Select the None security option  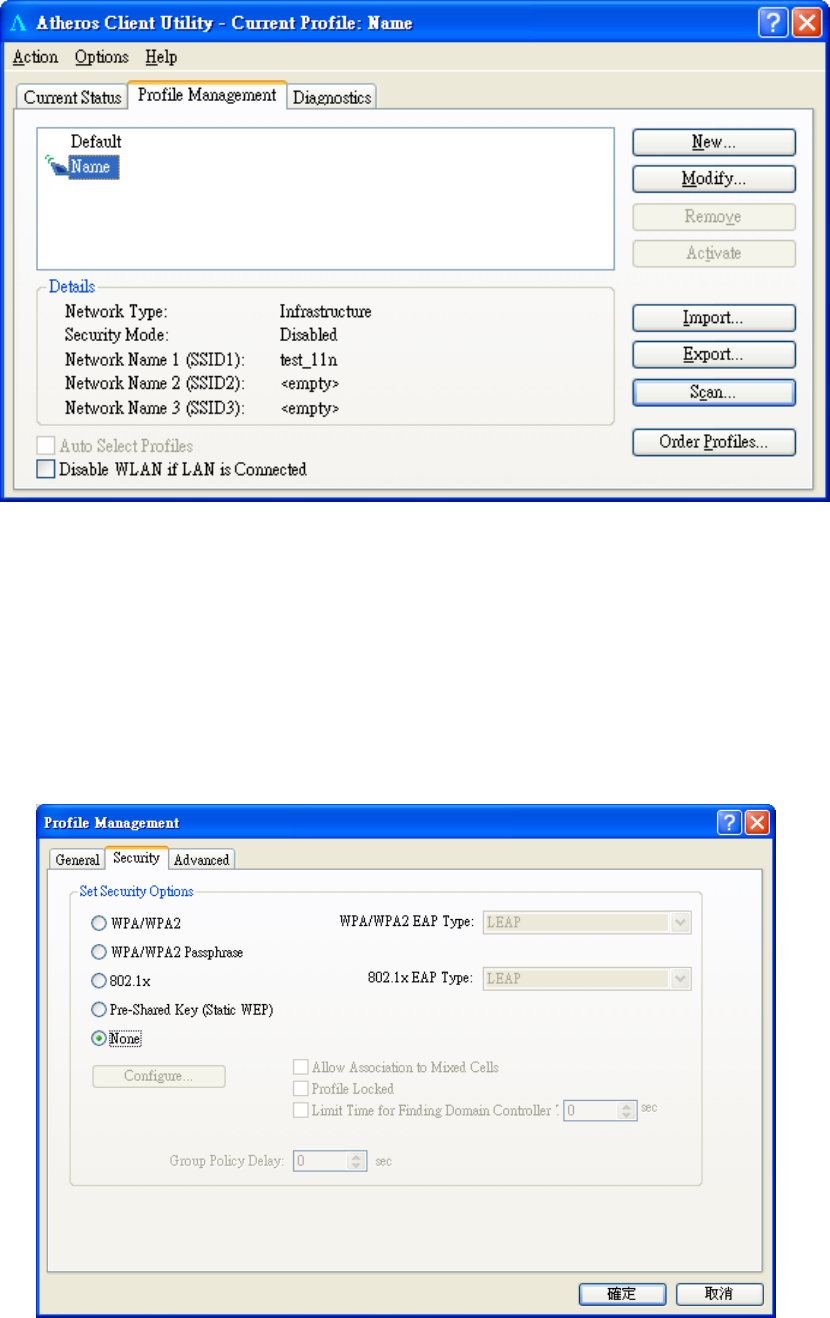coord(99,1039)
